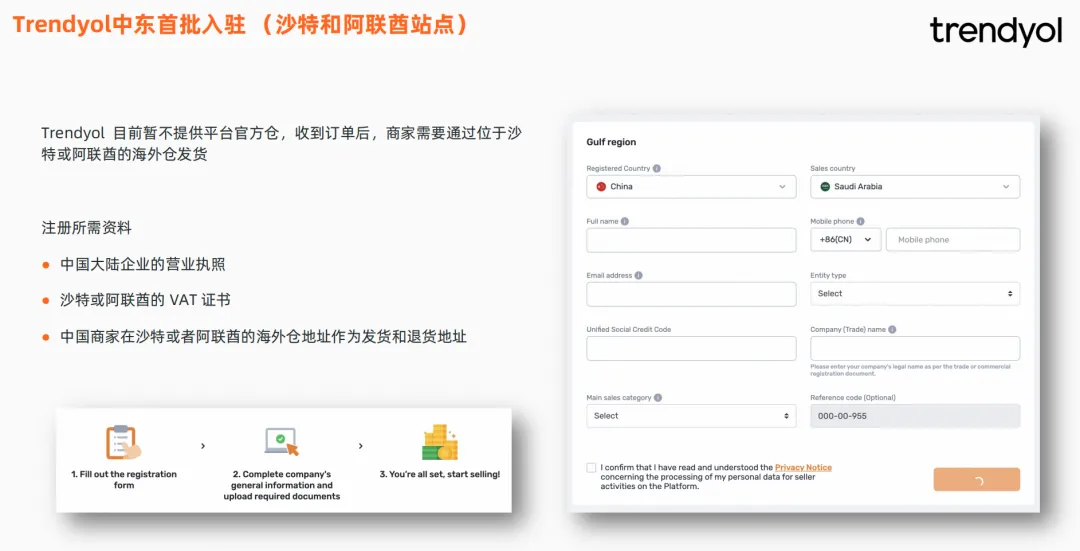
Task: Click the 'Reference code (Optional)' label
Action: tap(853, 397)
